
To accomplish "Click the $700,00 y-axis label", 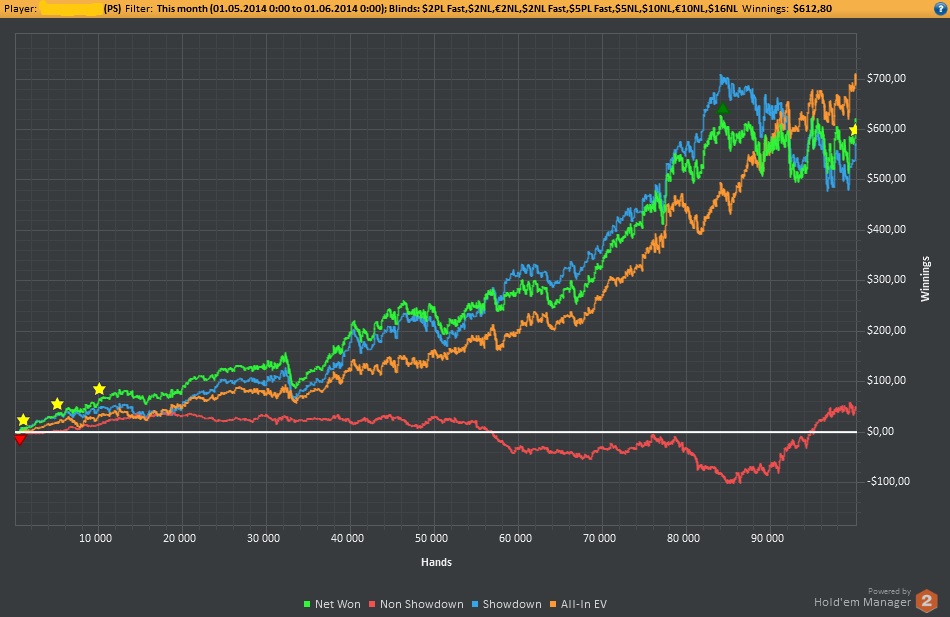I will [885, 79].
